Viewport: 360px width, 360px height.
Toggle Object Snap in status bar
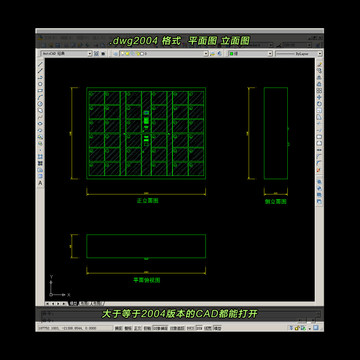[158, 328]
